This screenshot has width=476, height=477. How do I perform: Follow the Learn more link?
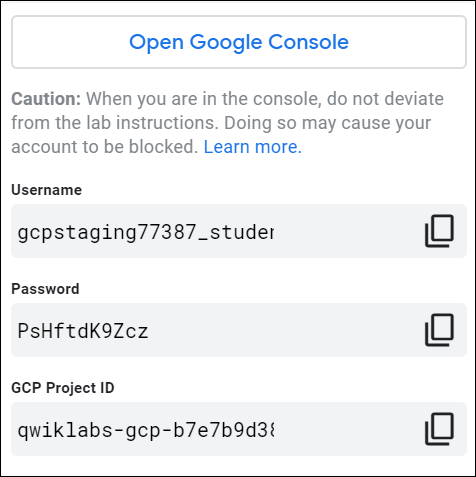pyautogui.click(x=252, y=147)
